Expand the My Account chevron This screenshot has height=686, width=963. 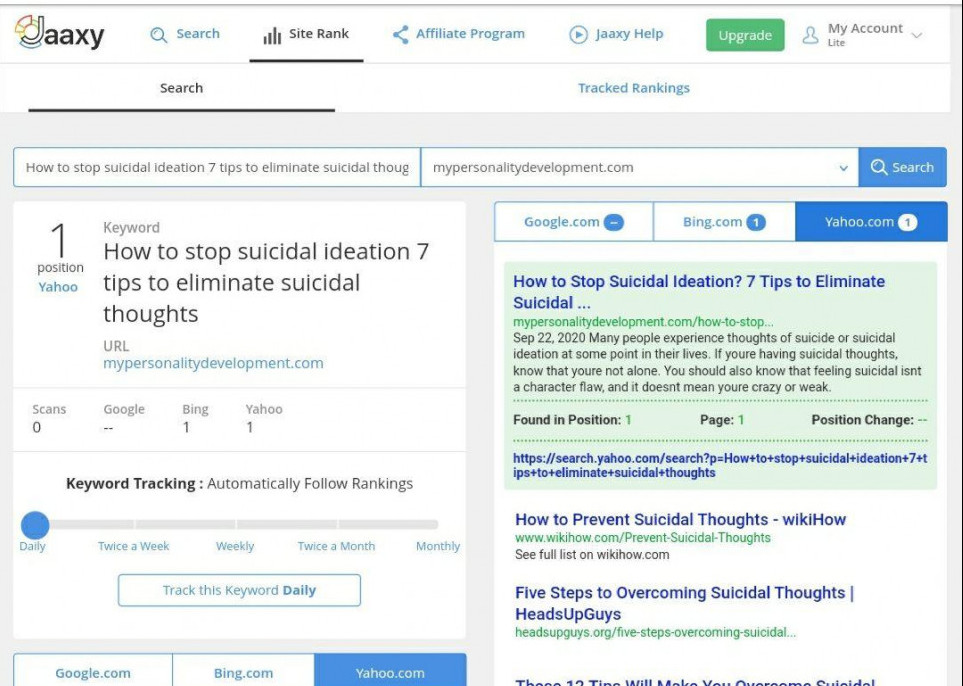(917, 35)
